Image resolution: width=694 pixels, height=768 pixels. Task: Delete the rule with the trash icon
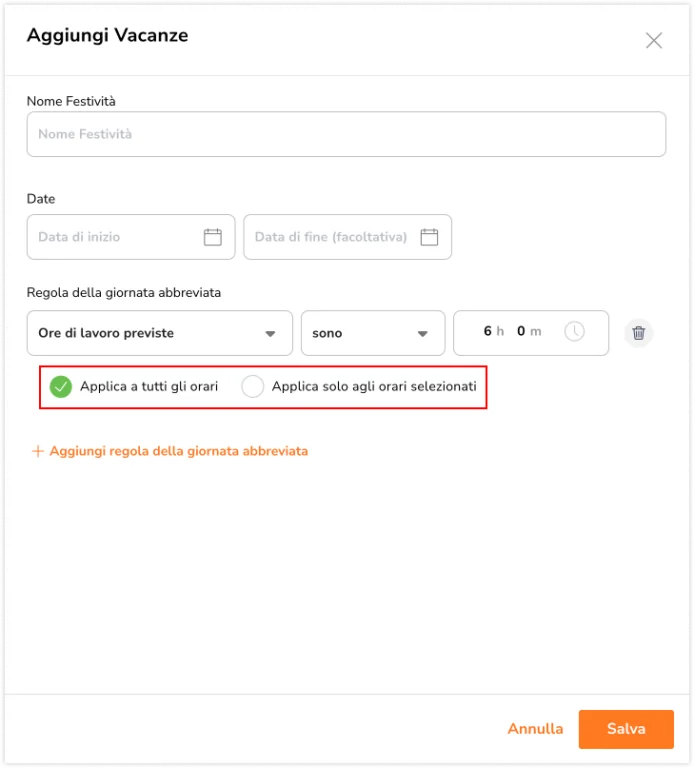point(638,333)
